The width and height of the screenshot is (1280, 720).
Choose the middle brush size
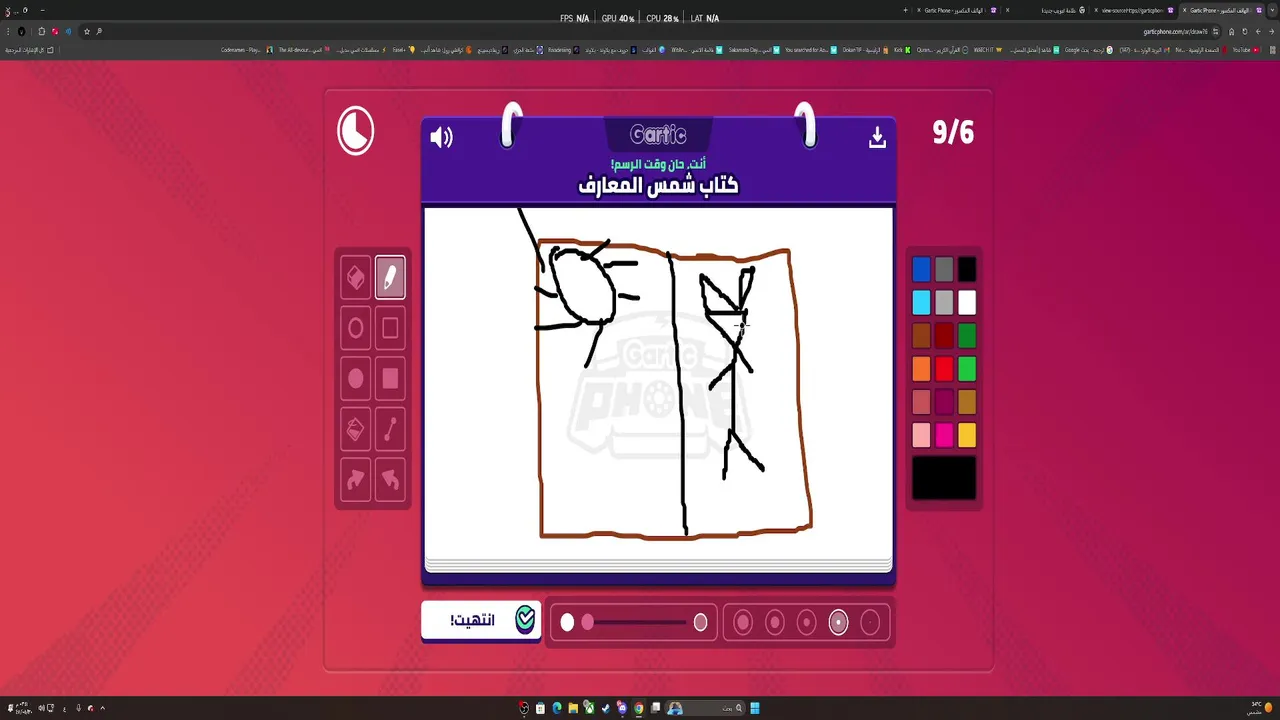click(806, 623)
